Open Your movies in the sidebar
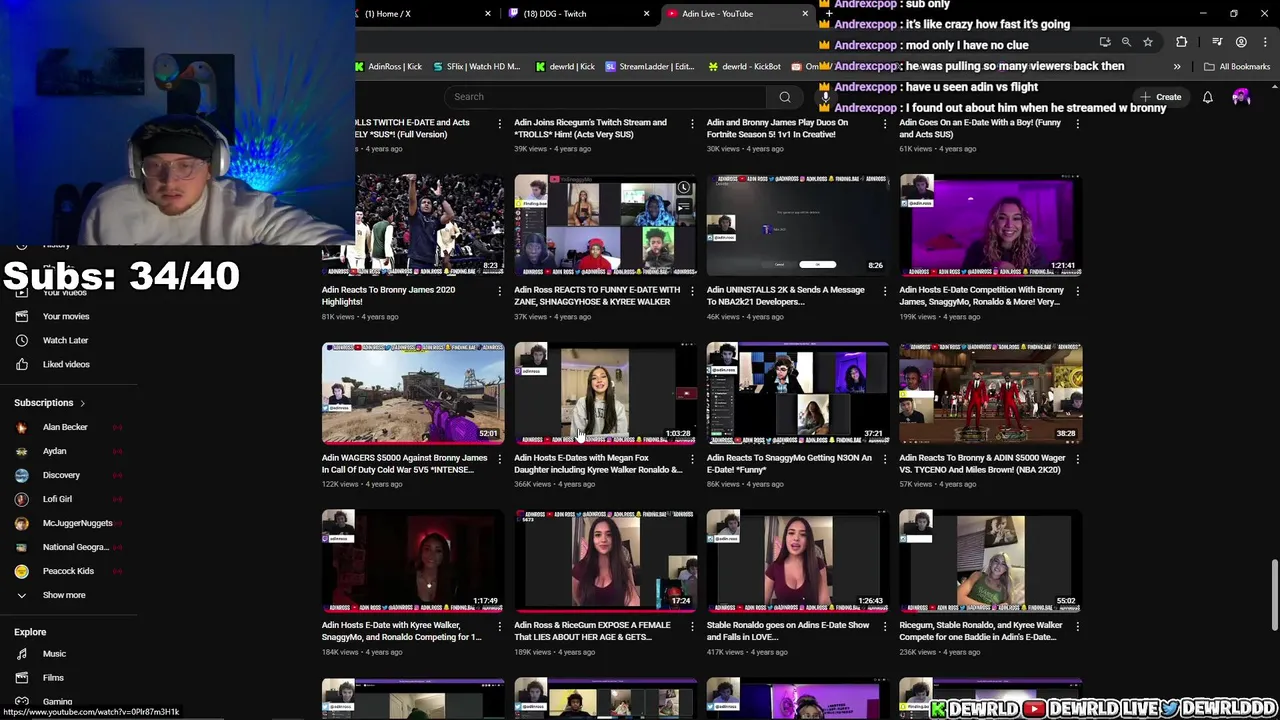This screenshot has width=1280, height=720. (x=68, y=316)
